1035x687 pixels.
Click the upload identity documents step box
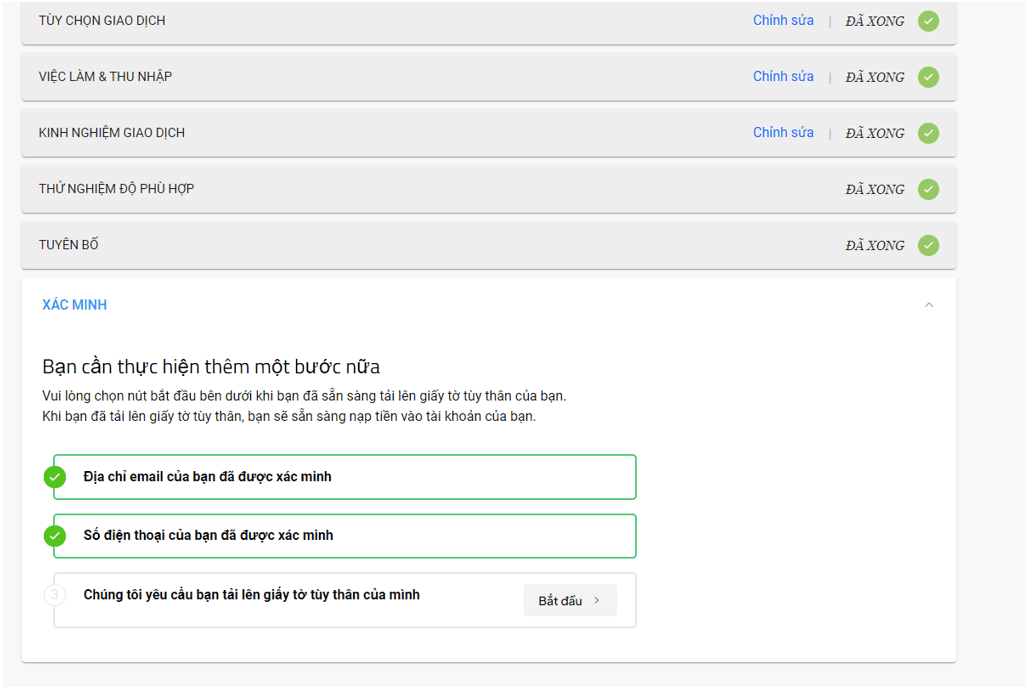(x=345, y=600)
